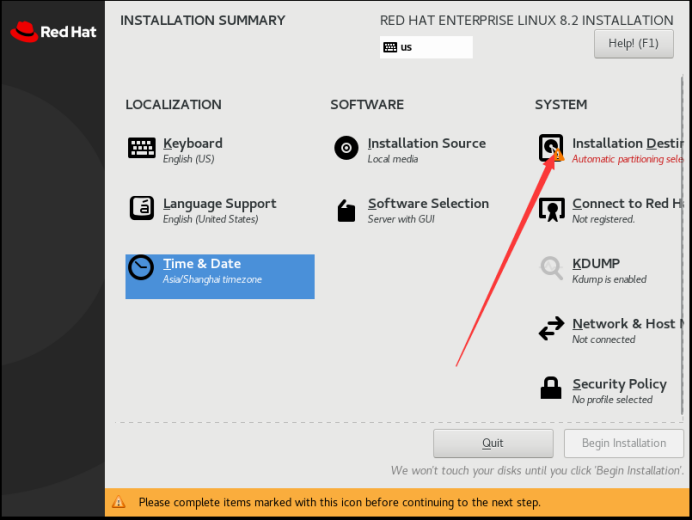This screenshot has width=692, height=520.
Task: Open the Installation Source title
Action: 427,143
